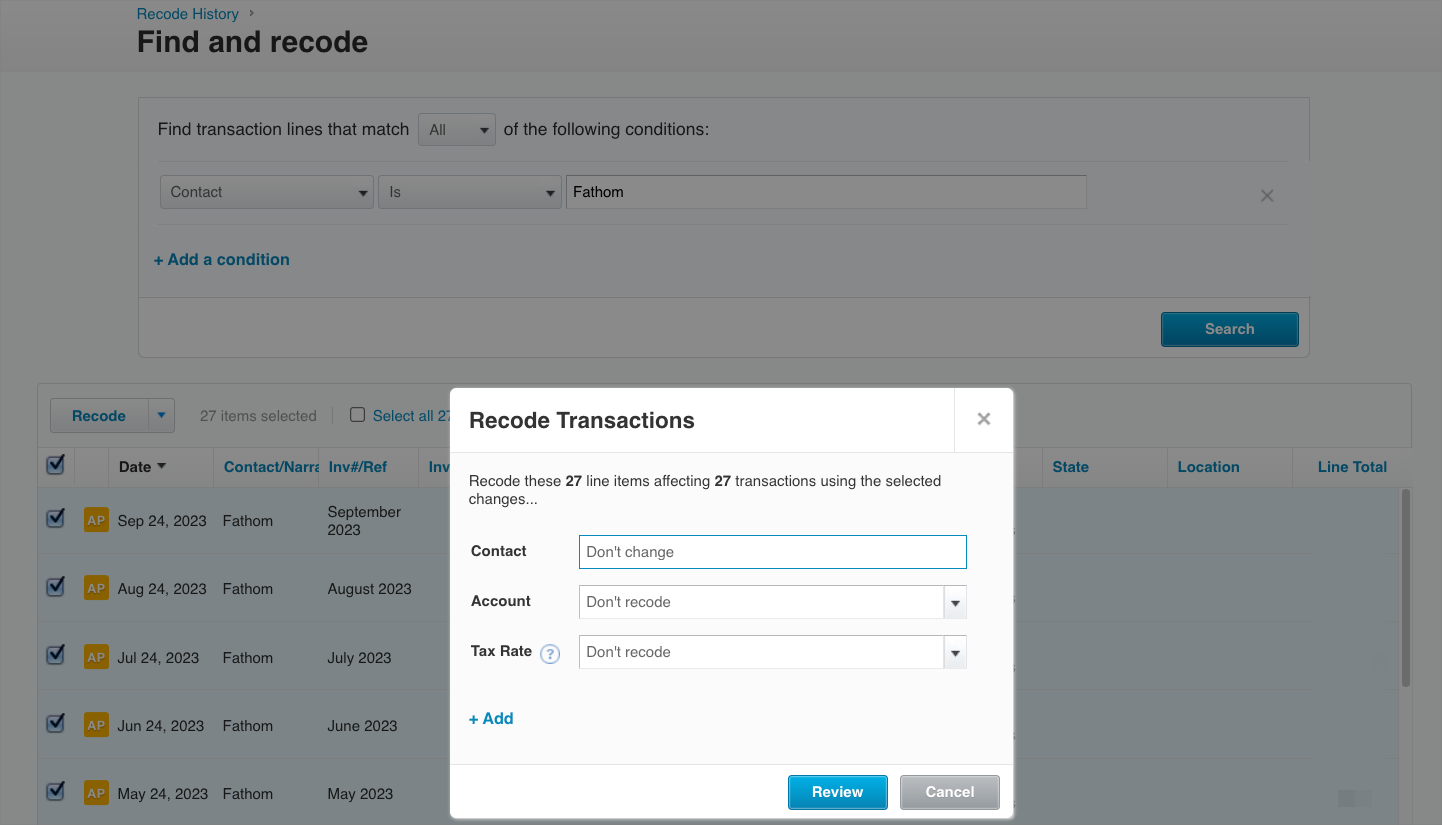The width and height of the screenshot is (1442, 825).
Task: Click the breadcrumb chevron after Recode History
Action: point(250,14)
